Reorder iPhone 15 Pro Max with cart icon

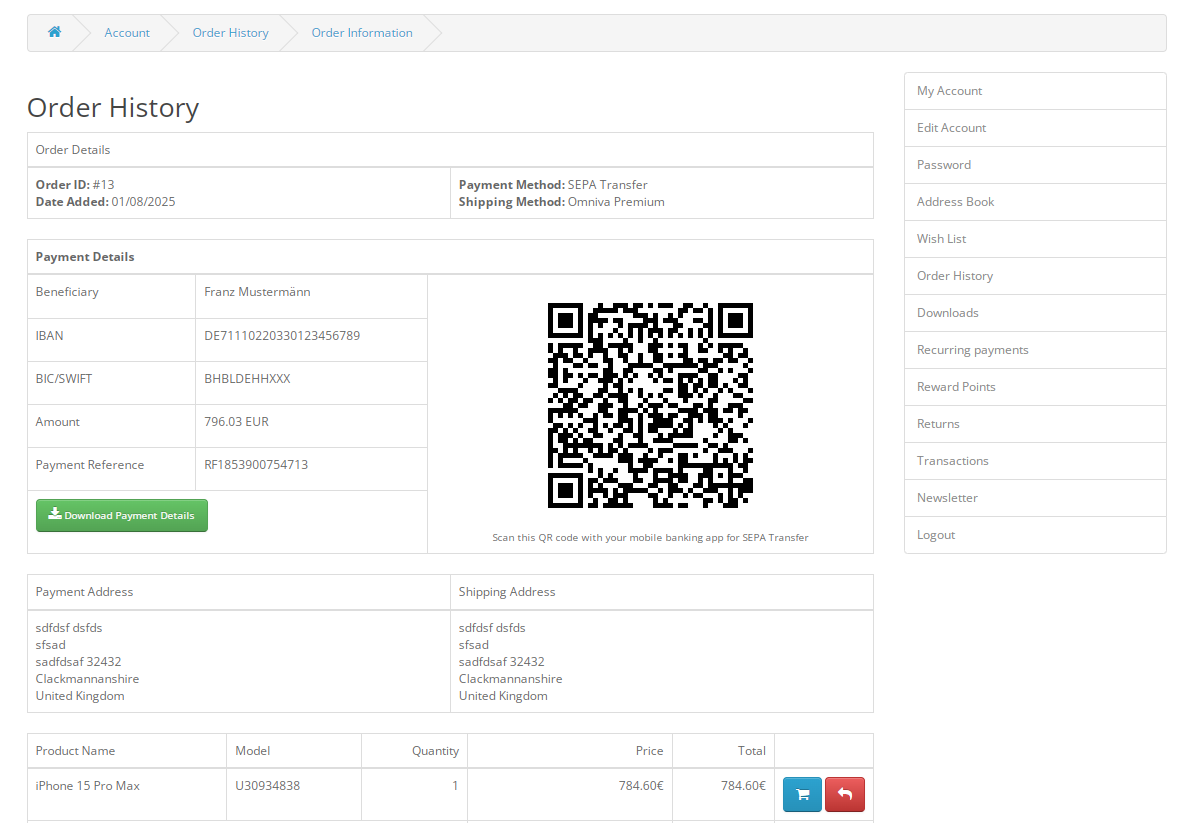click(x=802, y=794)
